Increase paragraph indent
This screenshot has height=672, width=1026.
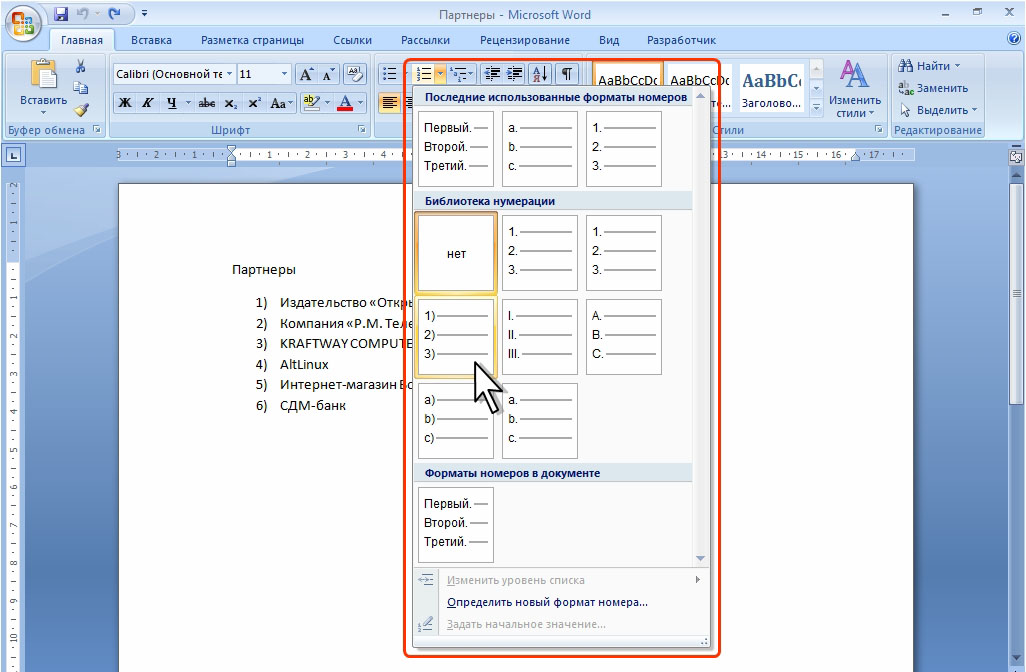(515, 74)
